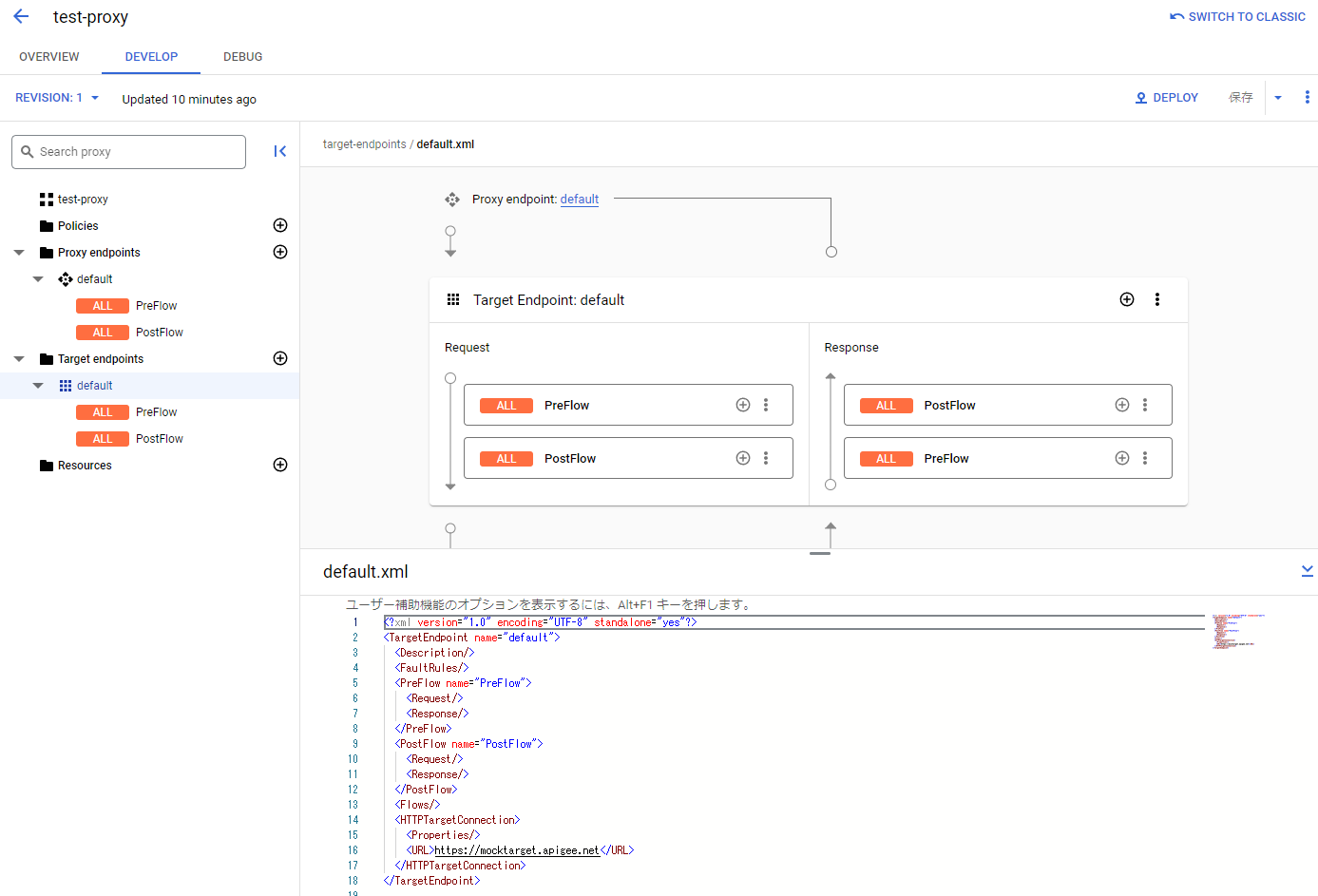
Task: Click target-endpoints breadcrumb
Action: click(x=364, y=144)
